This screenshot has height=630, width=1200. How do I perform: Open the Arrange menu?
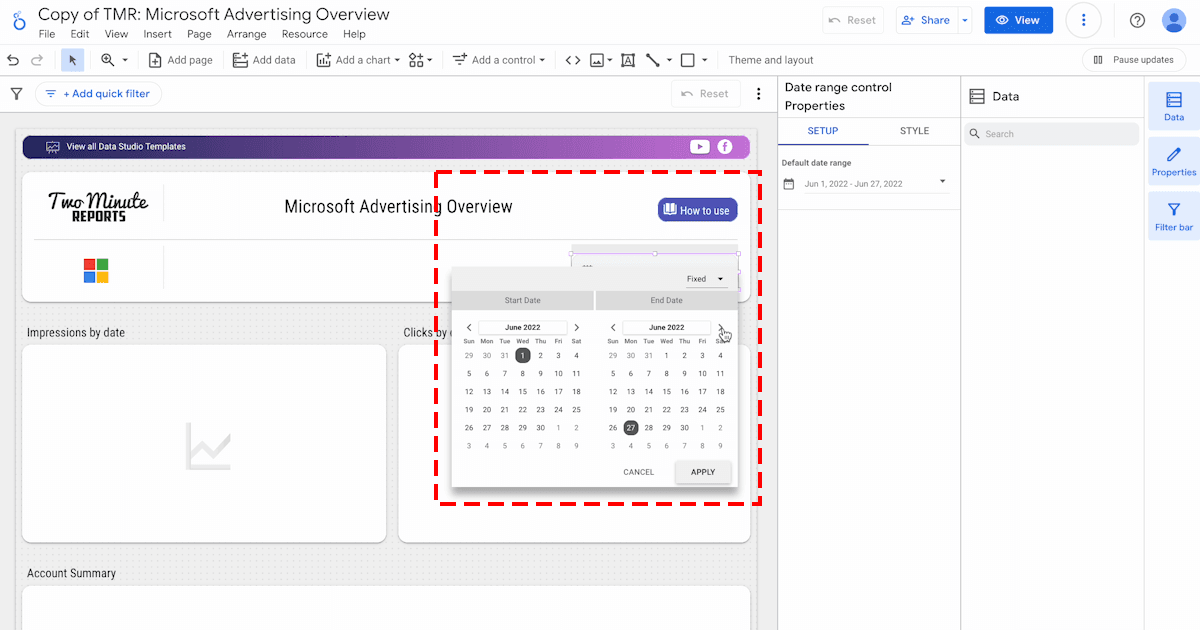[x=246, y=34]
